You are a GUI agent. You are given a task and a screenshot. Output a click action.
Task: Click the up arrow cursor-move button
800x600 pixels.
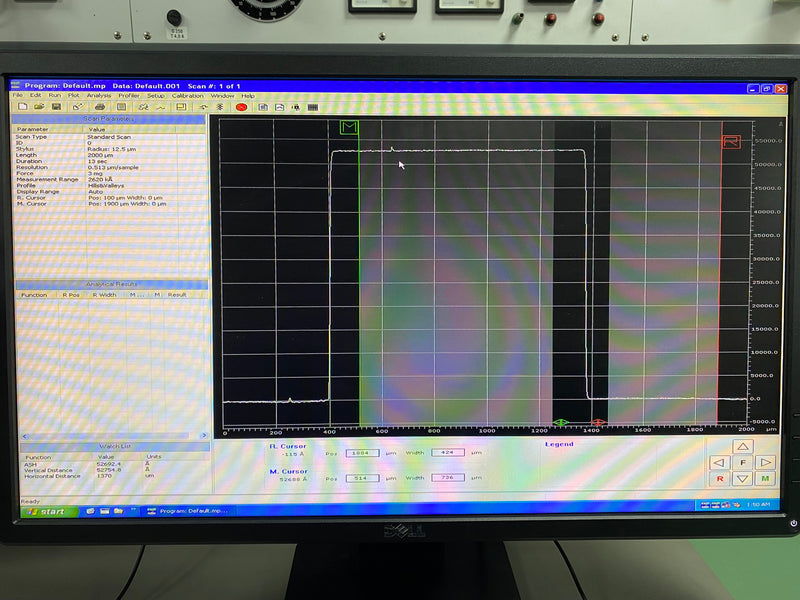coord(743,446)
